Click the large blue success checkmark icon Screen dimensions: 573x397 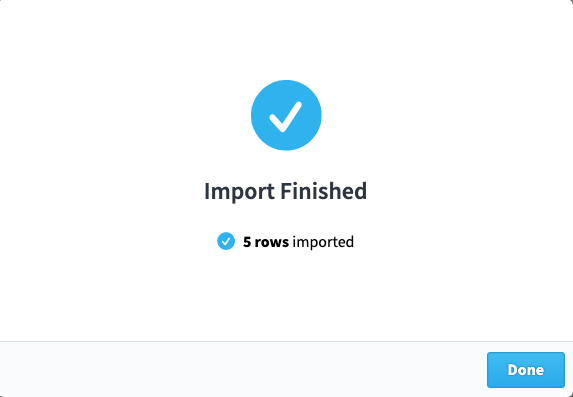[x=286, y=115]
